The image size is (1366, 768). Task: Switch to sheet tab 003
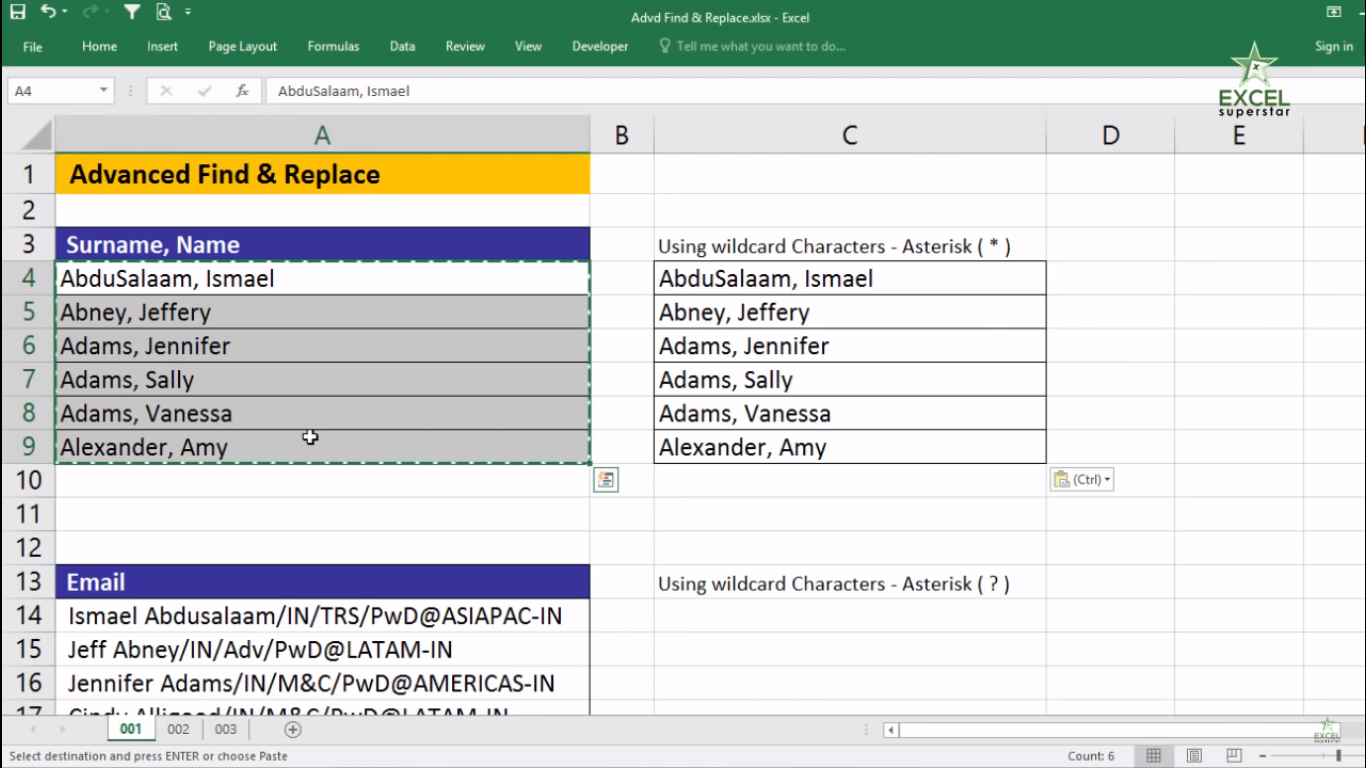[226, 730]
